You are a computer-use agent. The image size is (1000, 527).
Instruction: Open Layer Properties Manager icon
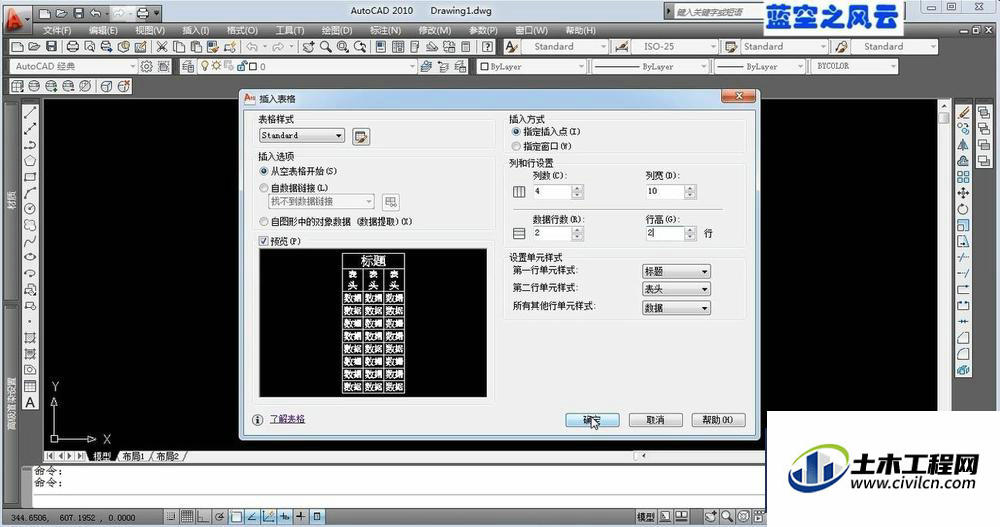pos(188,66)
